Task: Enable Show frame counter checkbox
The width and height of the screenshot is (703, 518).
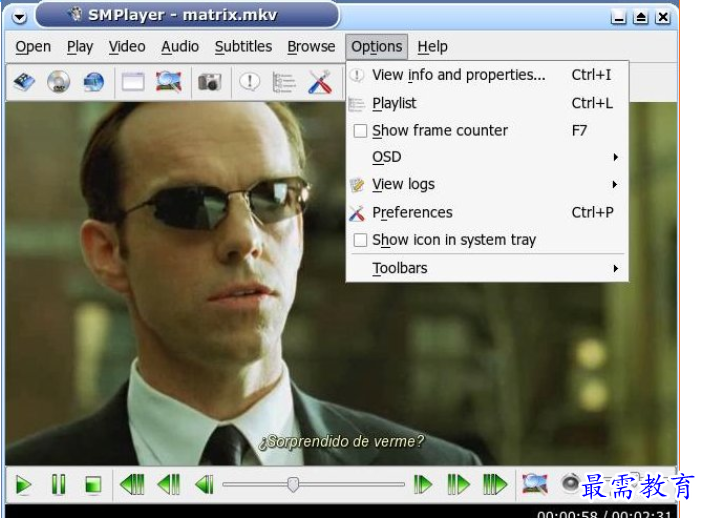Action: (x=360, y=131)
